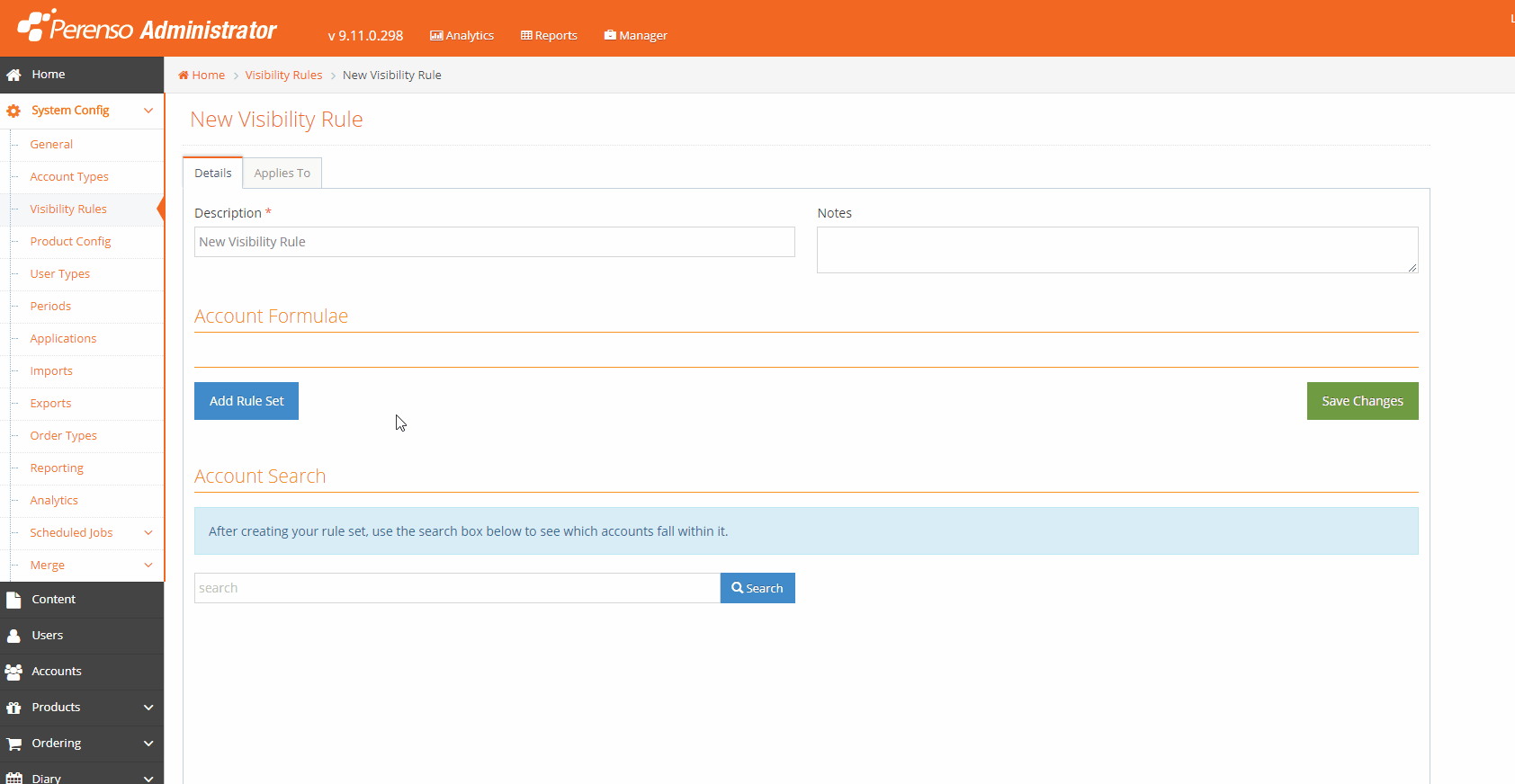Click the Add Rule Set button

247,401
